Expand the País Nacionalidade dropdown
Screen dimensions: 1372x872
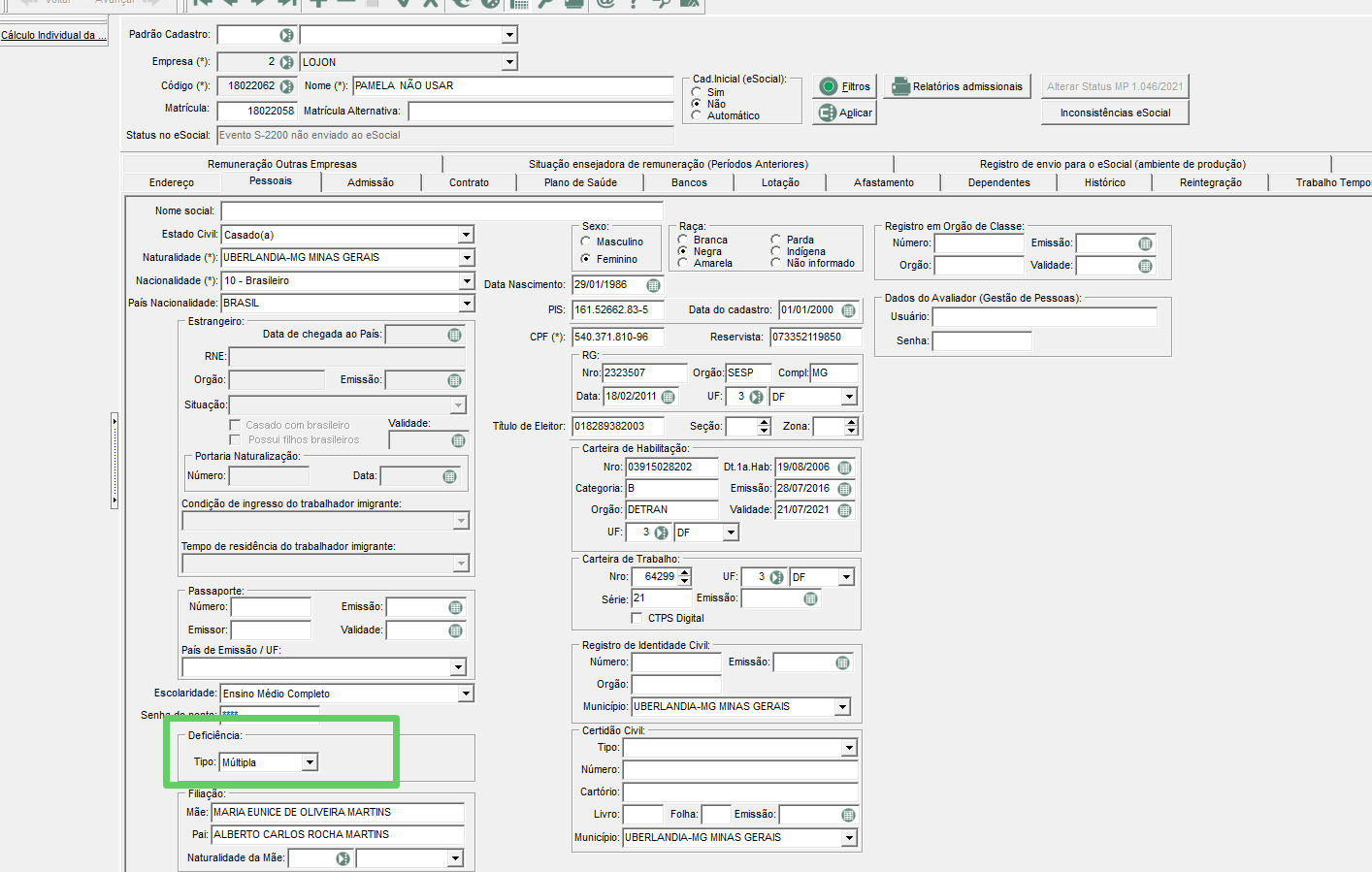pos(466,304)
